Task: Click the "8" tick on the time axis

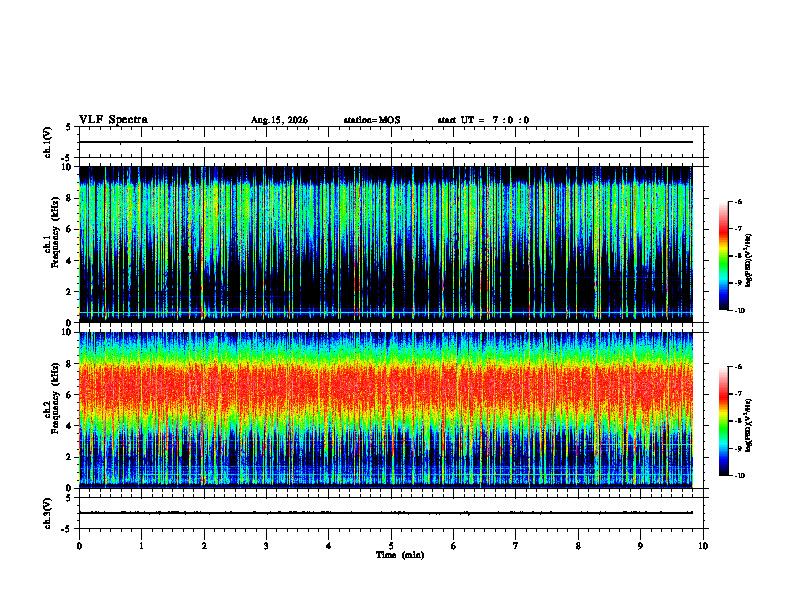Action: [x=578, y=546]
